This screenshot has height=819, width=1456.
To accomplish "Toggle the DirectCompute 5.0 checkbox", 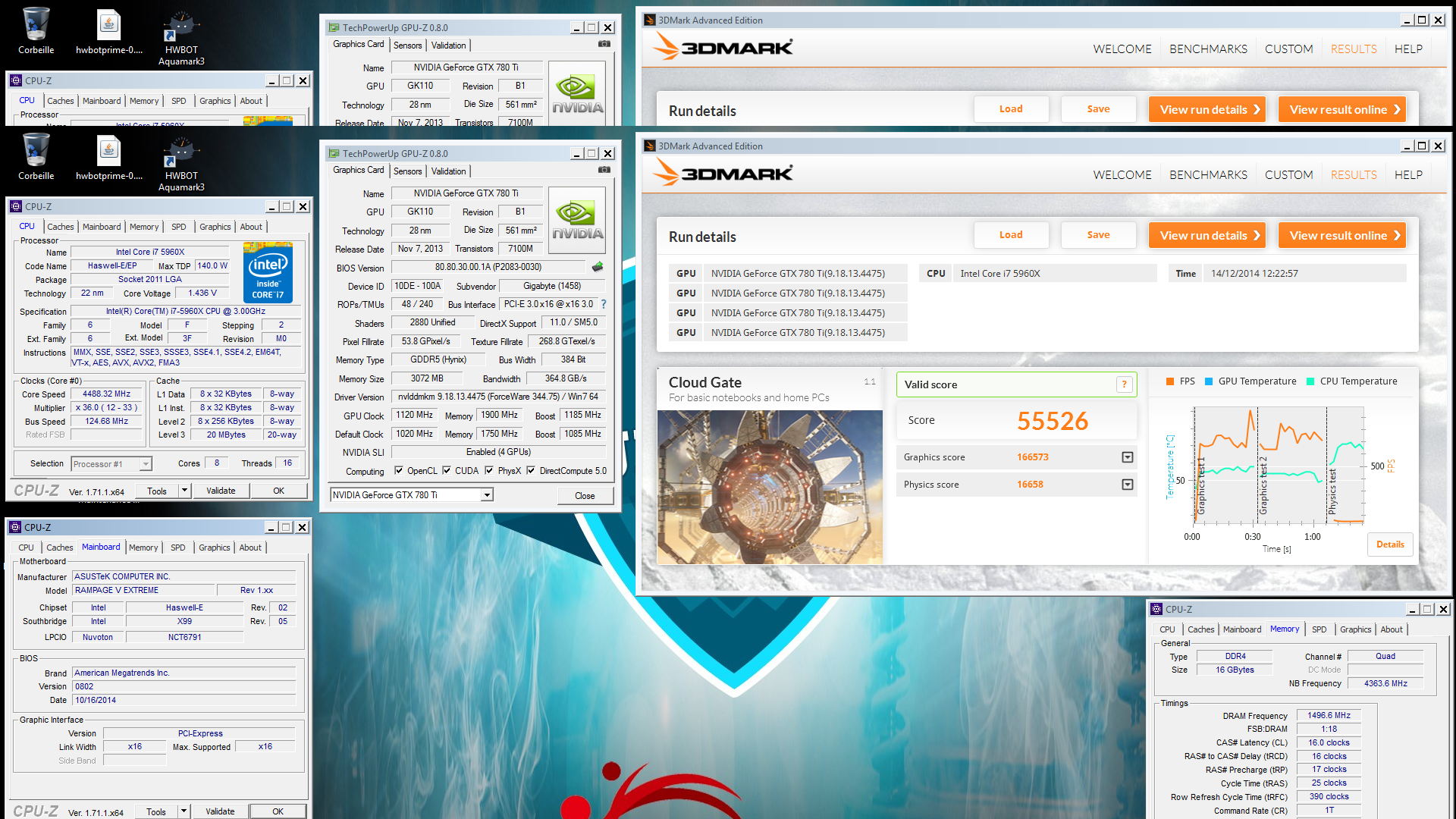I will coord(531,470).
